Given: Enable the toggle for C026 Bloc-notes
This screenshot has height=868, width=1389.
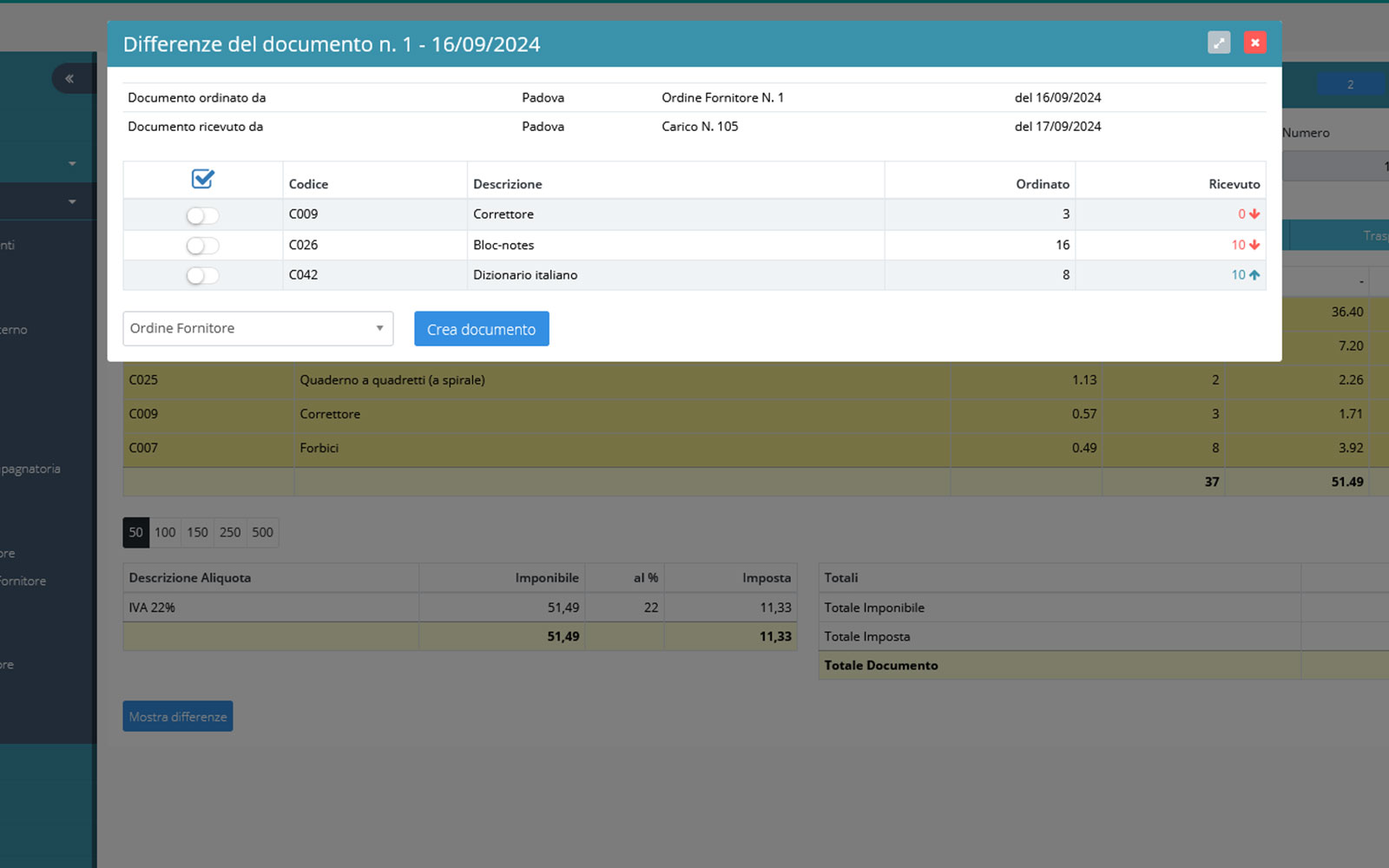Looking at the screenshot, I should [x=202, y=246].
